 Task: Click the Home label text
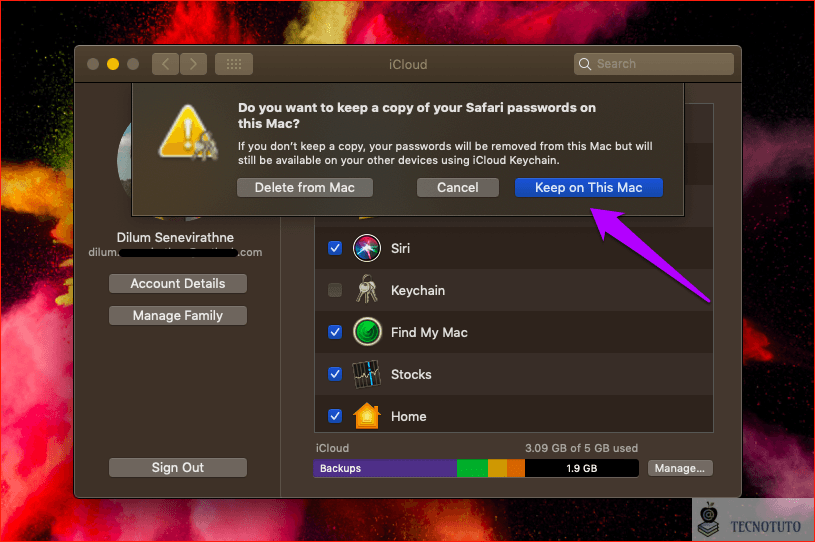coord(409,417)
